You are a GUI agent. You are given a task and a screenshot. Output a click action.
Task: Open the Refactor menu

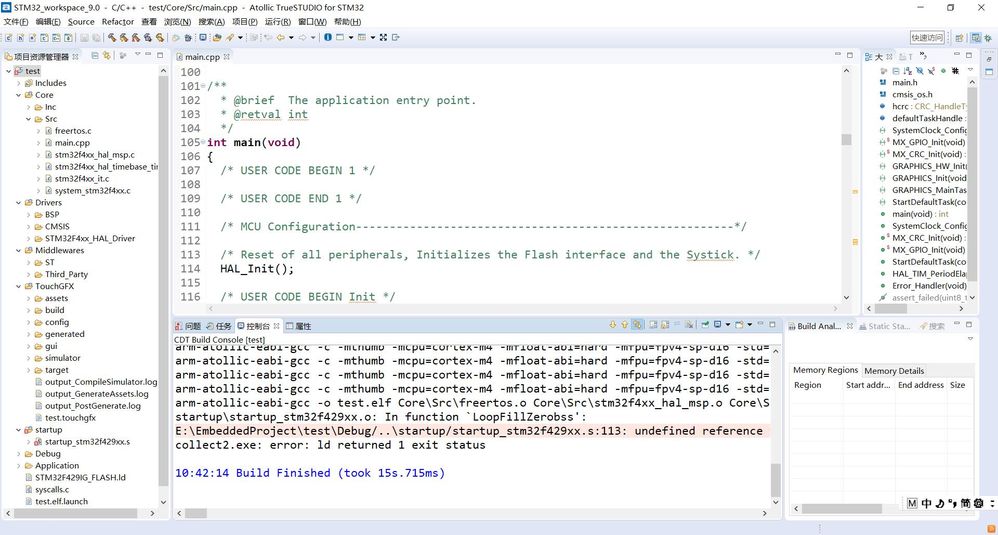click(x=118, y=22)
